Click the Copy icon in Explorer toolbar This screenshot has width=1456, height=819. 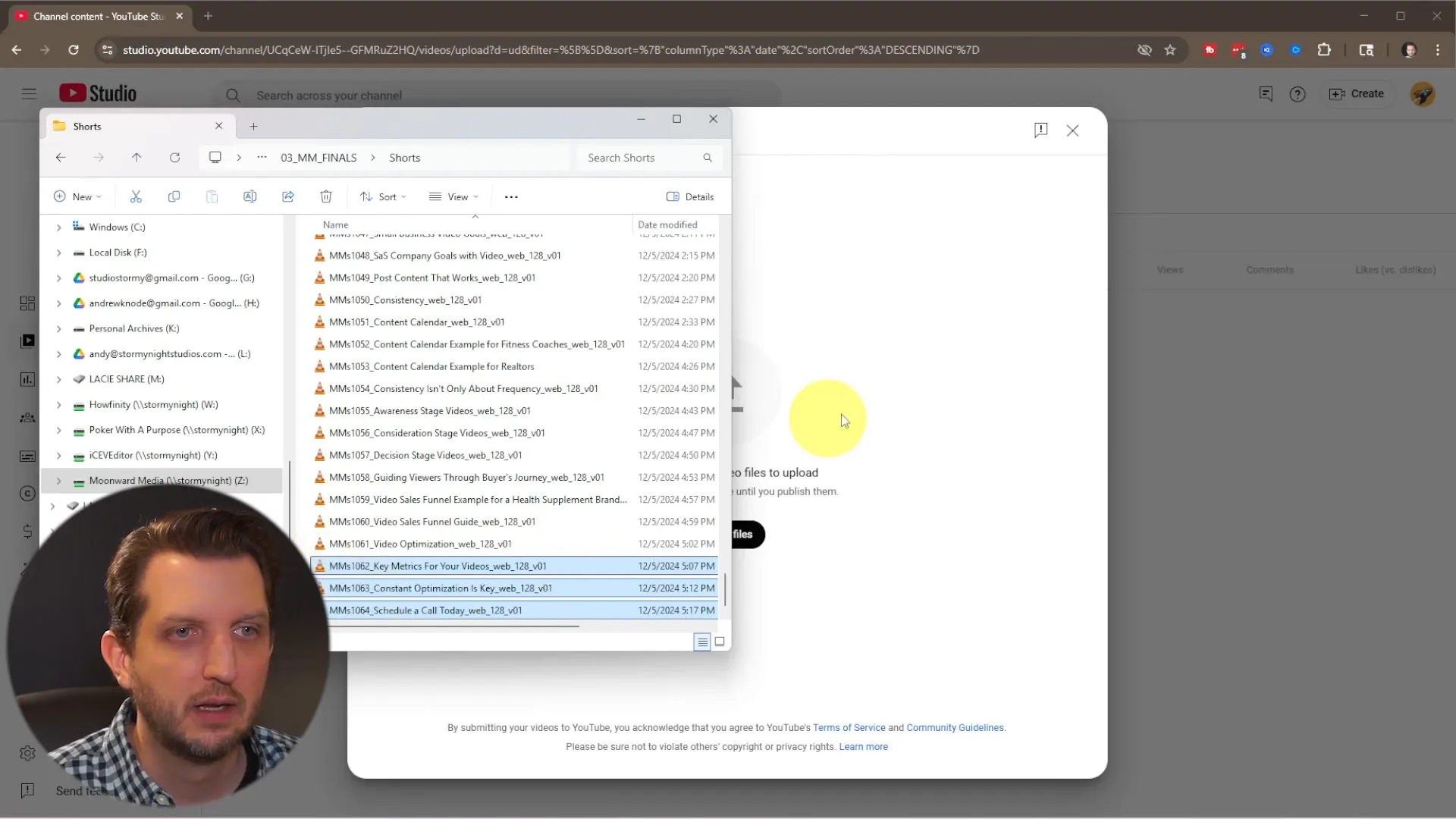(174, 196)
